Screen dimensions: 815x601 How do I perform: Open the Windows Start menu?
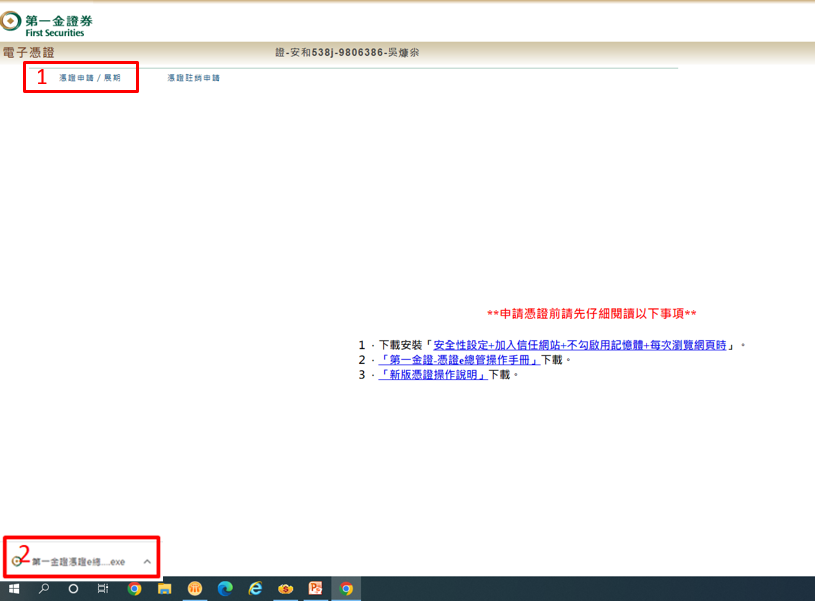(13, 589)
